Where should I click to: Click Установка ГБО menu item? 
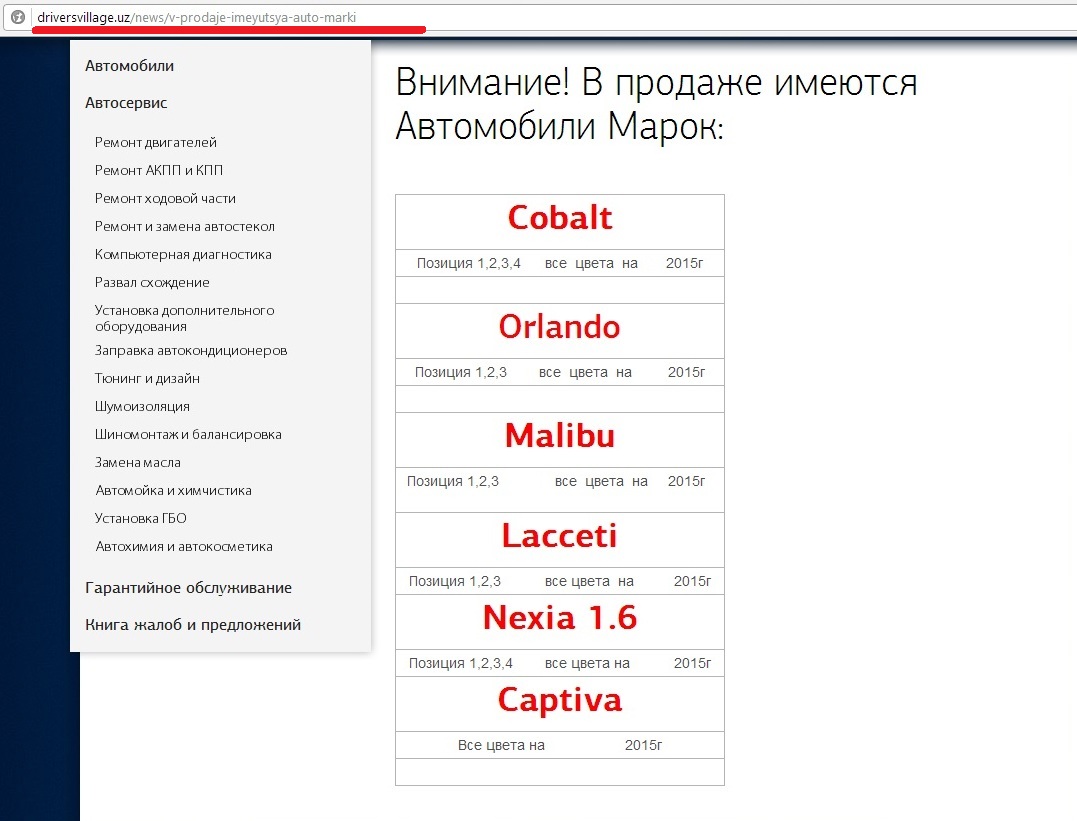tap(140, 519)
